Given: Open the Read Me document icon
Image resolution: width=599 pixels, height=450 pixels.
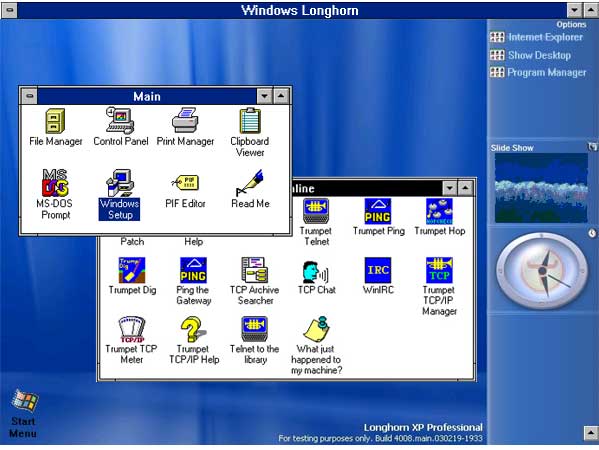Looking at the screenshot, I should [250, 189].
